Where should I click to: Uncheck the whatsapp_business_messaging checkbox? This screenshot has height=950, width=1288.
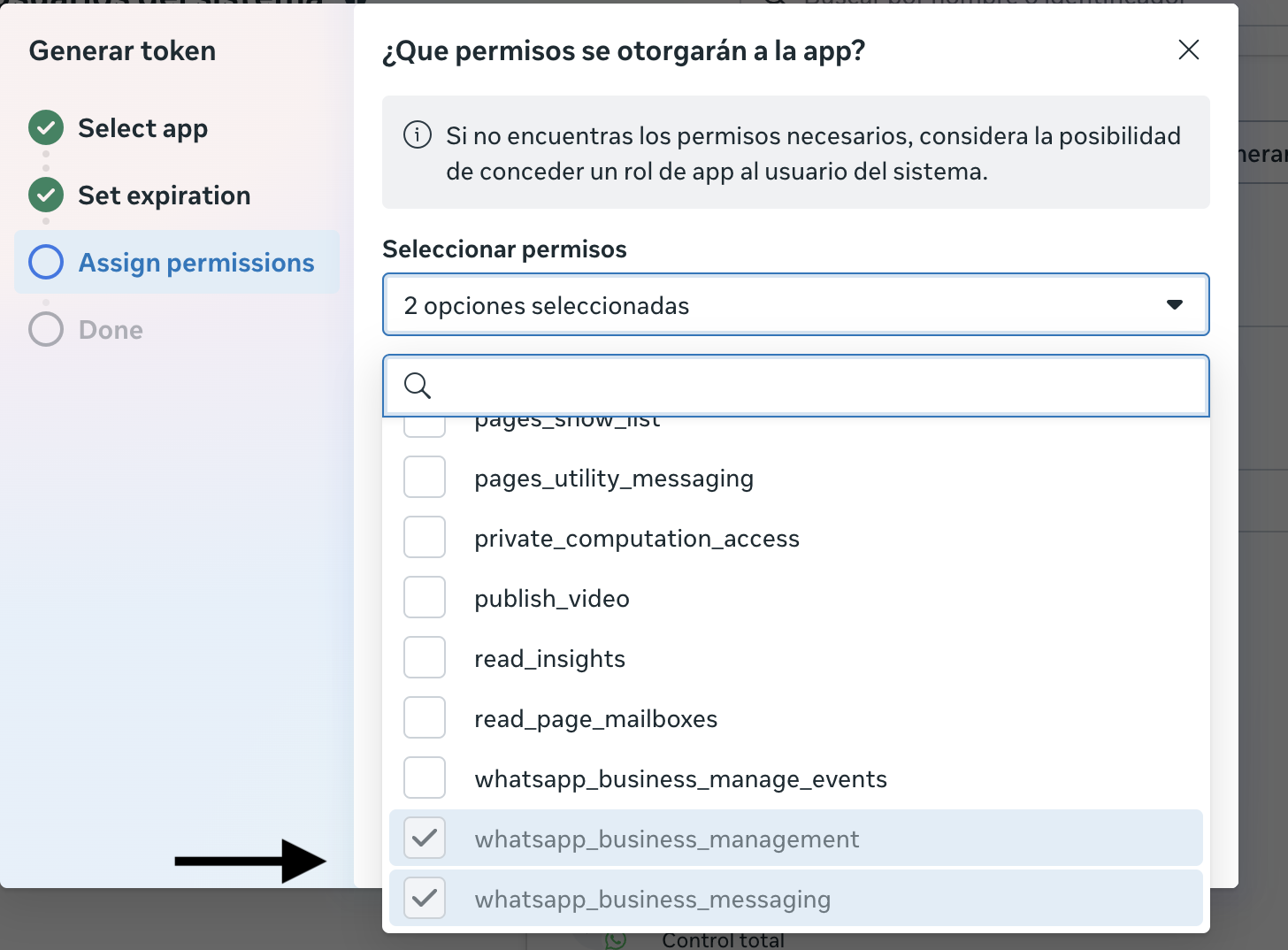[x=425, y=898]
